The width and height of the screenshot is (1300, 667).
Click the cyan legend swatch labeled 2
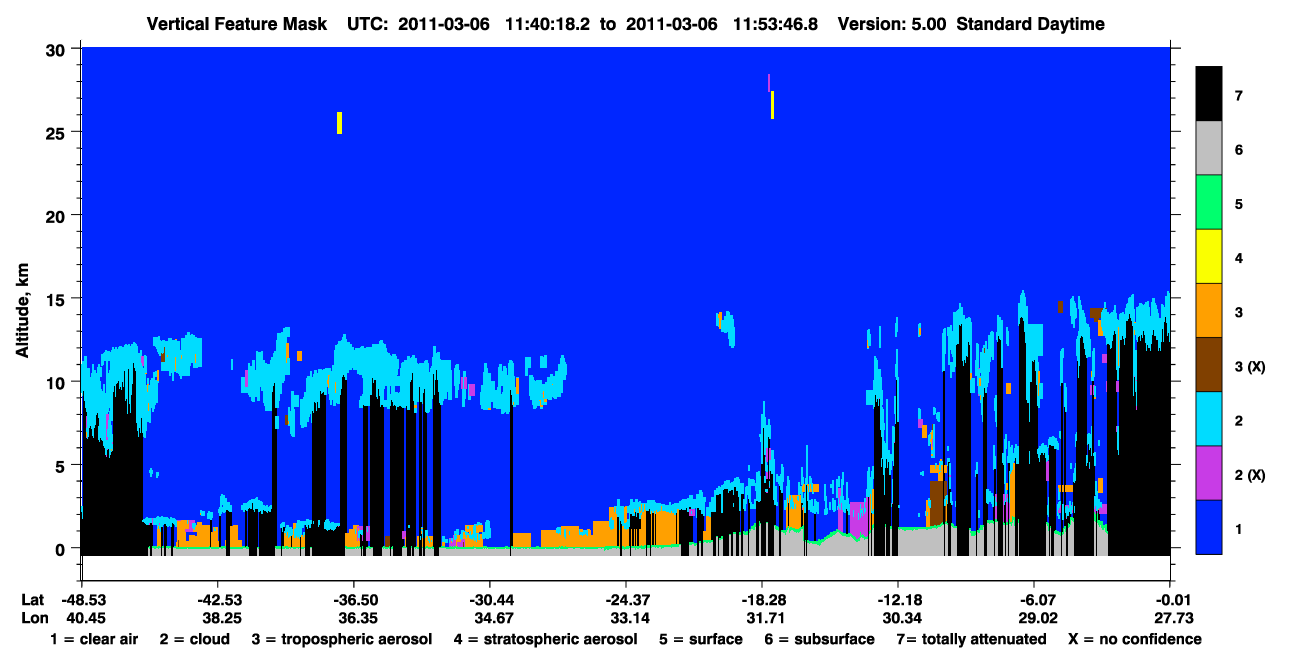(x=1209, y=419)
